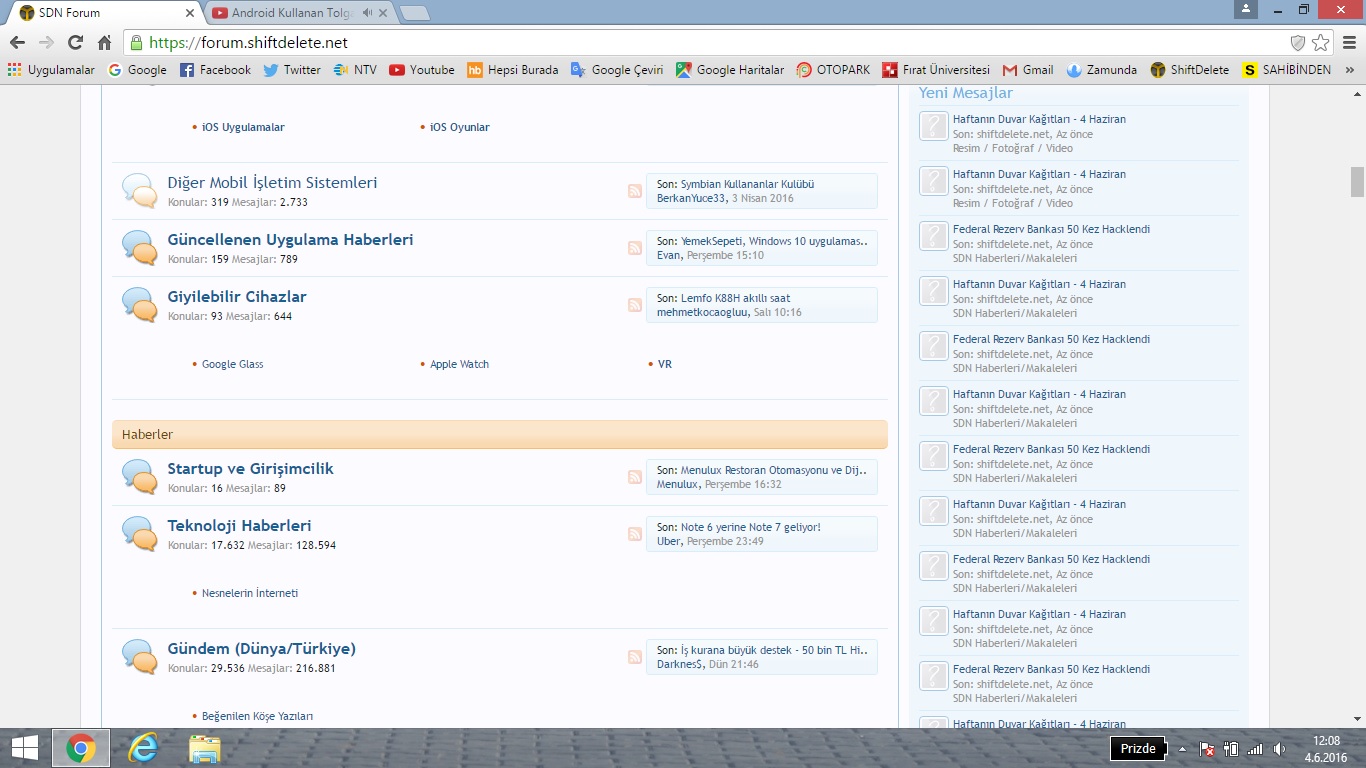Open the Chrome menu
1366x768 pixels.
(1349, 43)
